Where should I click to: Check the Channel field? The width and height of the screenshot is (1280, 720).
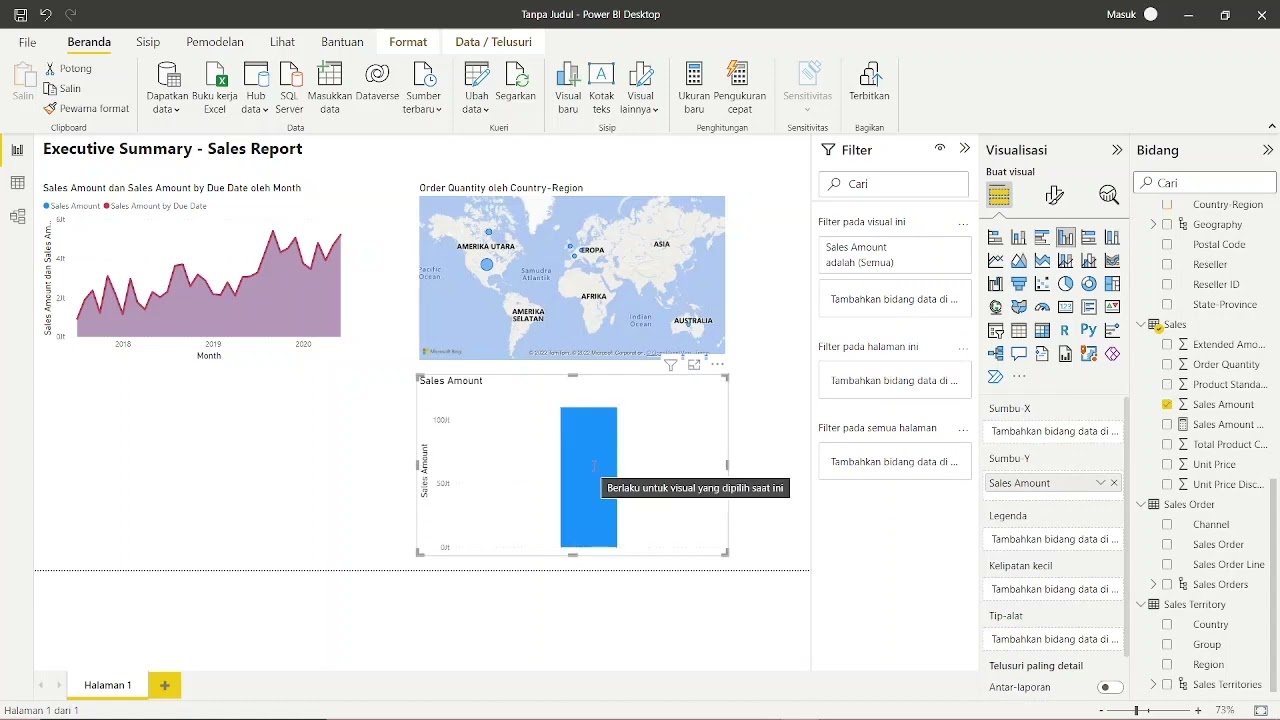pos(1167,524)
